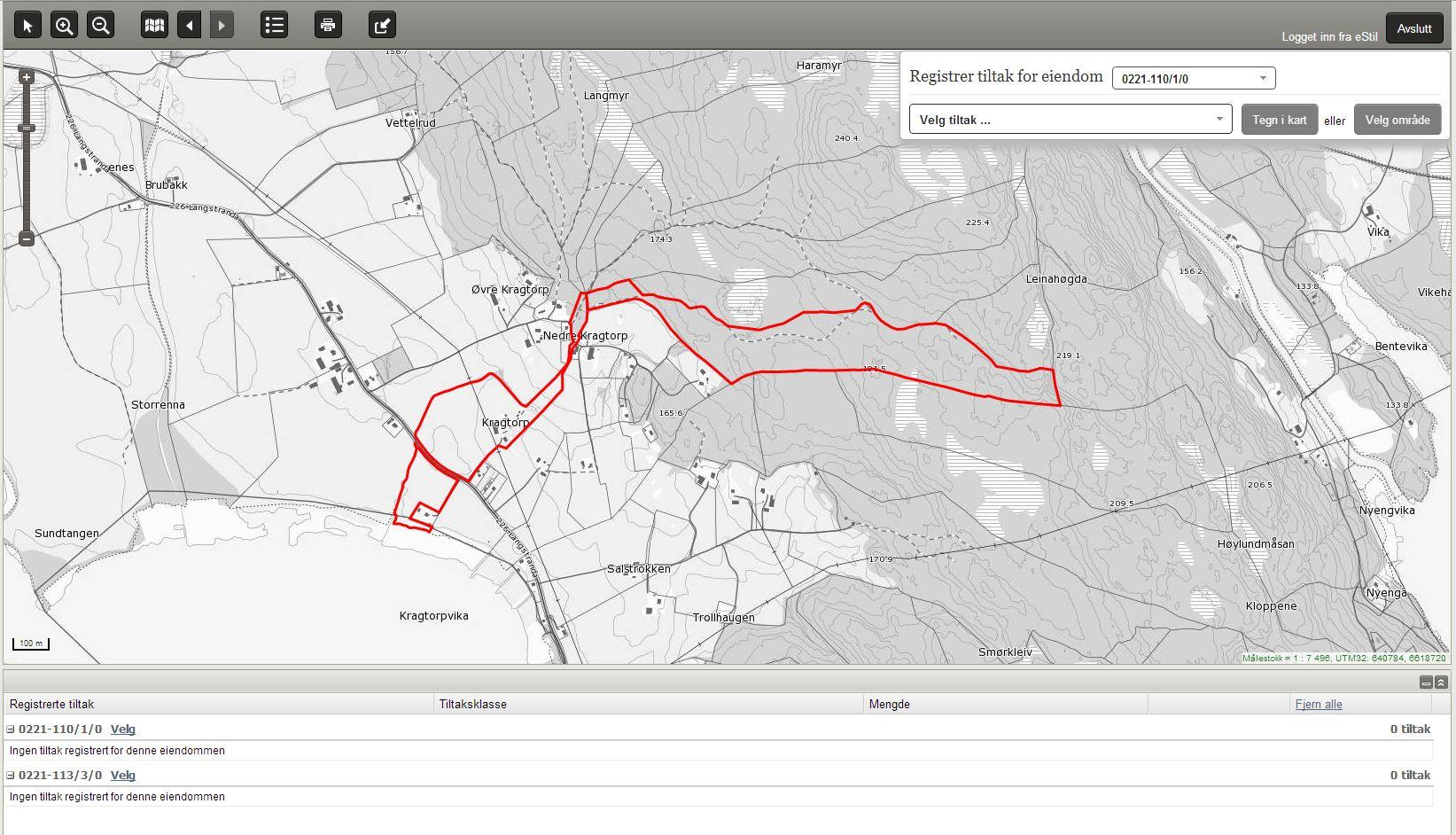Click first Ingen tiltak registrert message row

tap(718, 751)
